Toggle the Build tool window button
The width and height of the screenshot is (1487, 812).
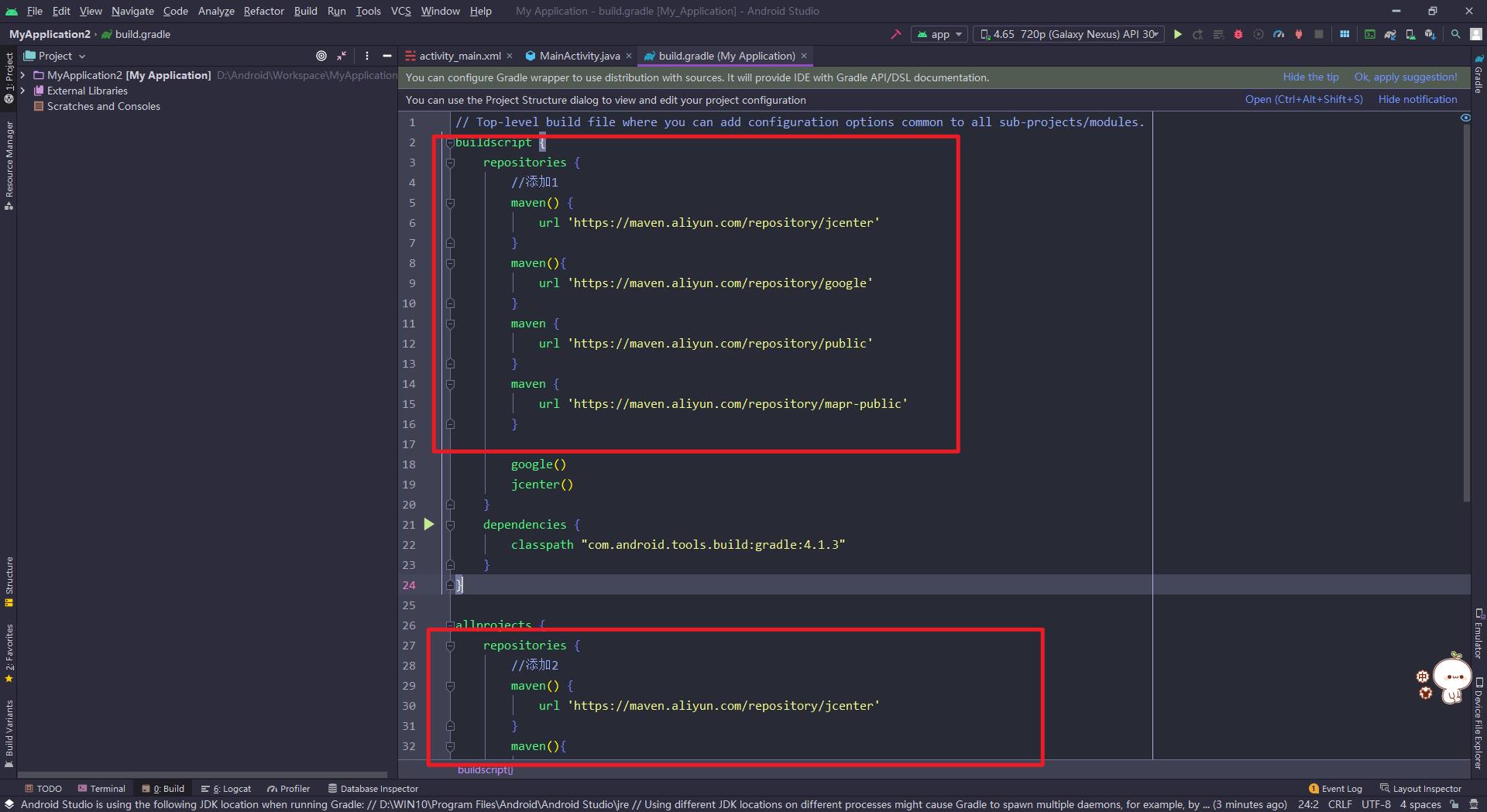pyautogui.click(x=163, y=788)
